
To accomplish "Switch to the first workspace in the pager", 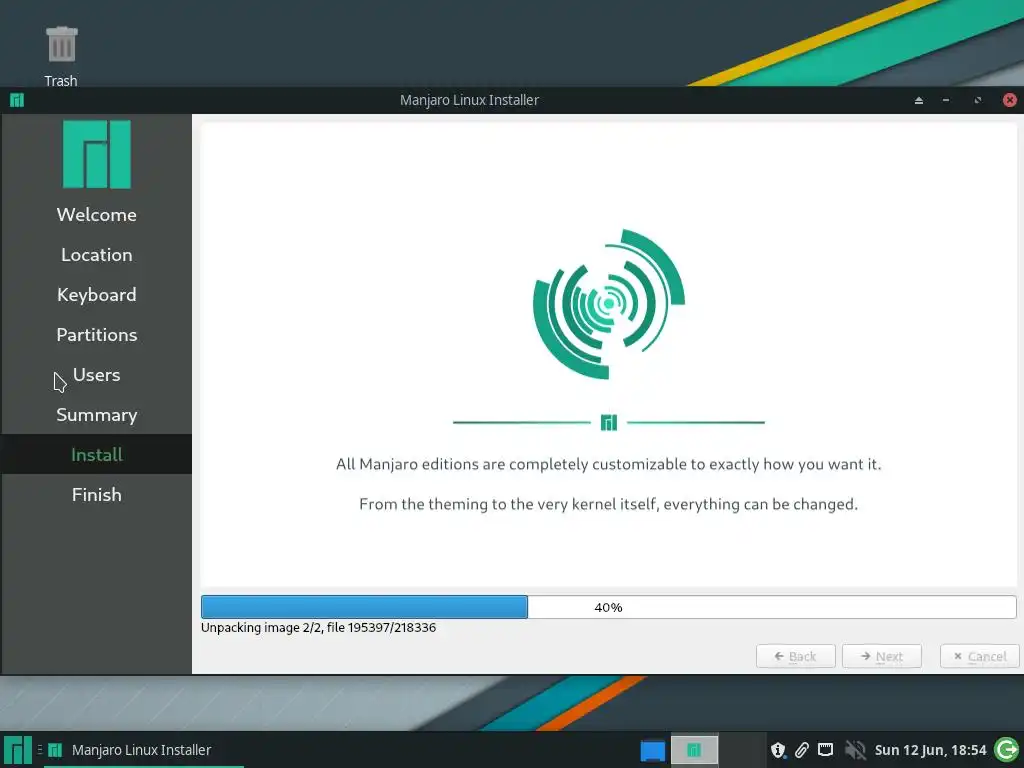I will tap(652, 750).
